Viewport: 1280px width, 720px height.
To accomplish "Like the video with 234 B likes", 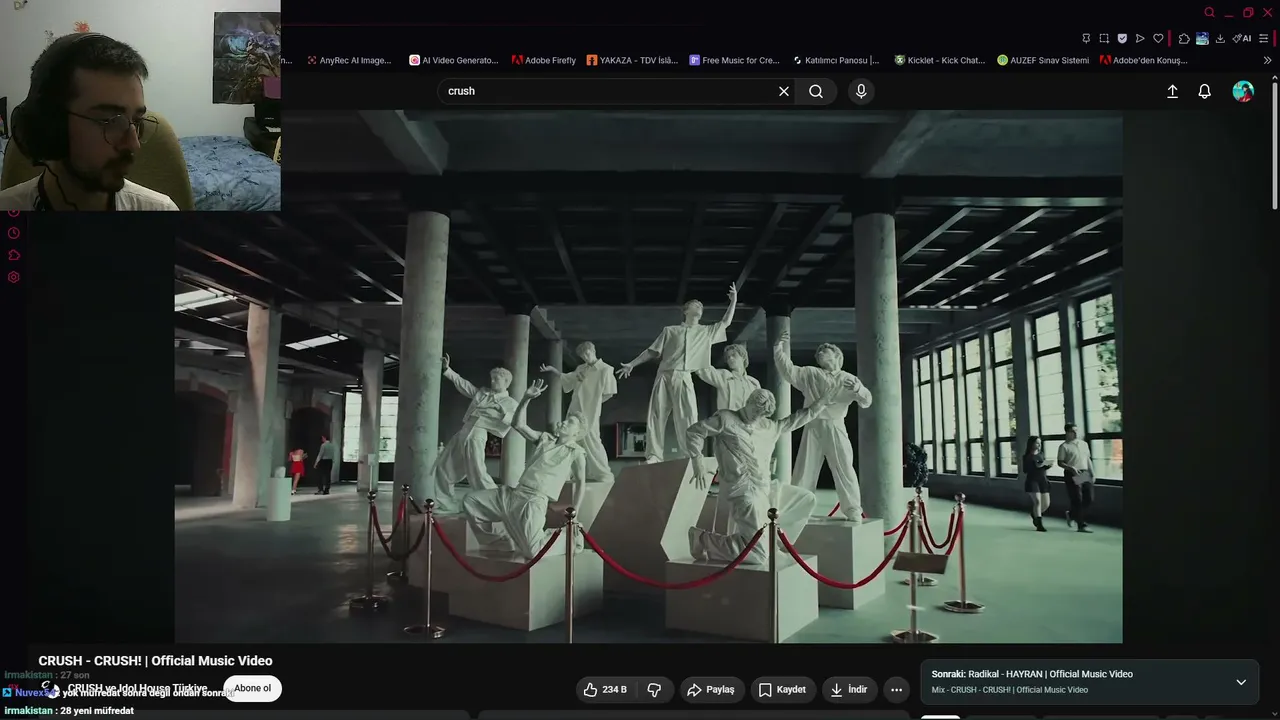I will 604,690.
